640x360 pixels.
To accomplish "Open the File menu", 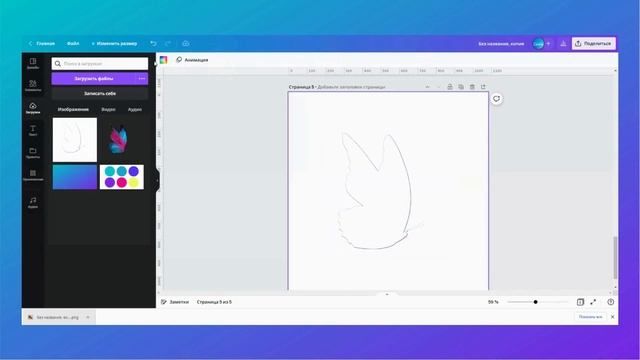I will 73,43.
